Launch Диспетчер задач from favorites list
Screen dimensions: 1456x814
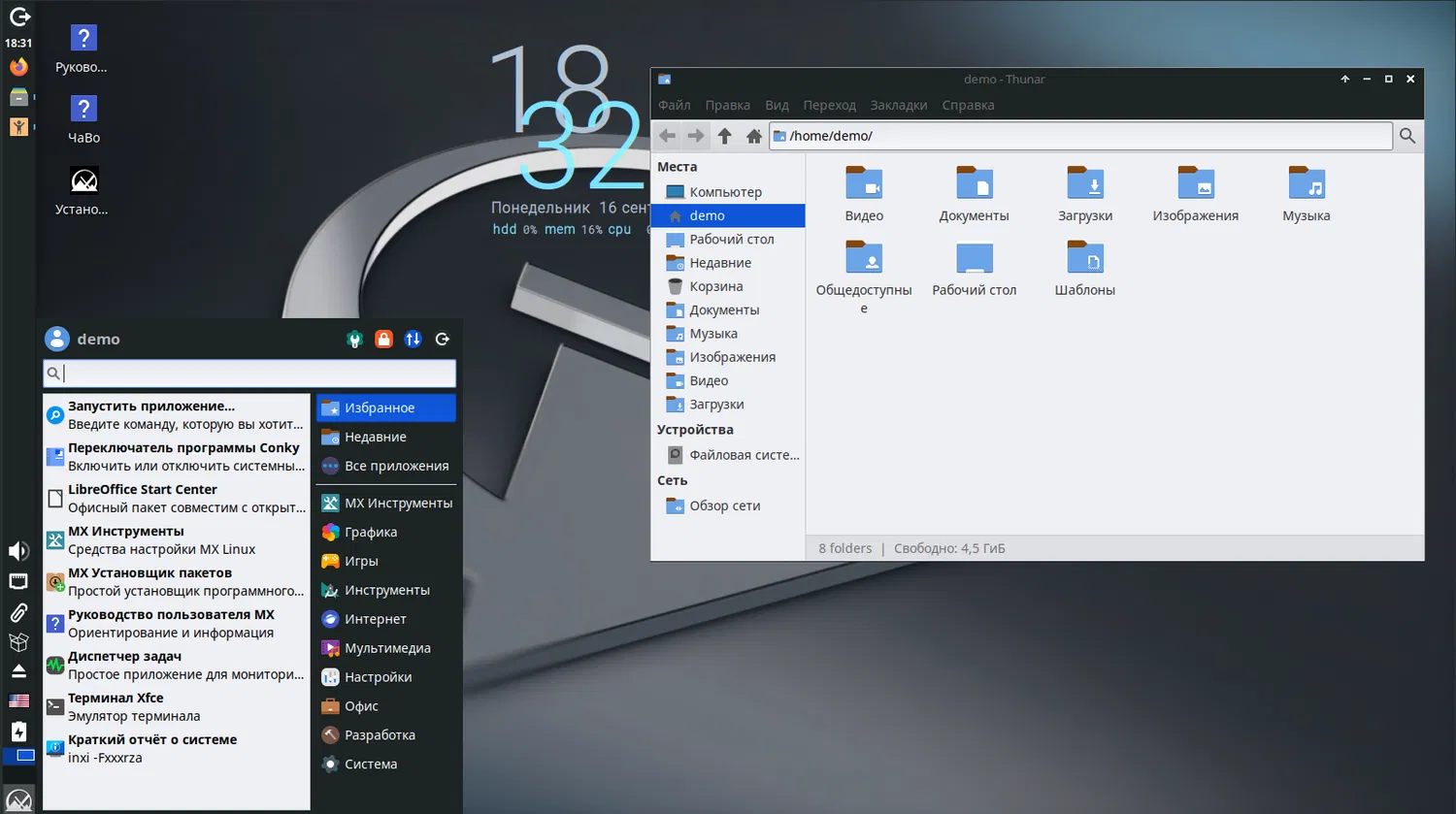pyautogui.click(x=175, y=665)
